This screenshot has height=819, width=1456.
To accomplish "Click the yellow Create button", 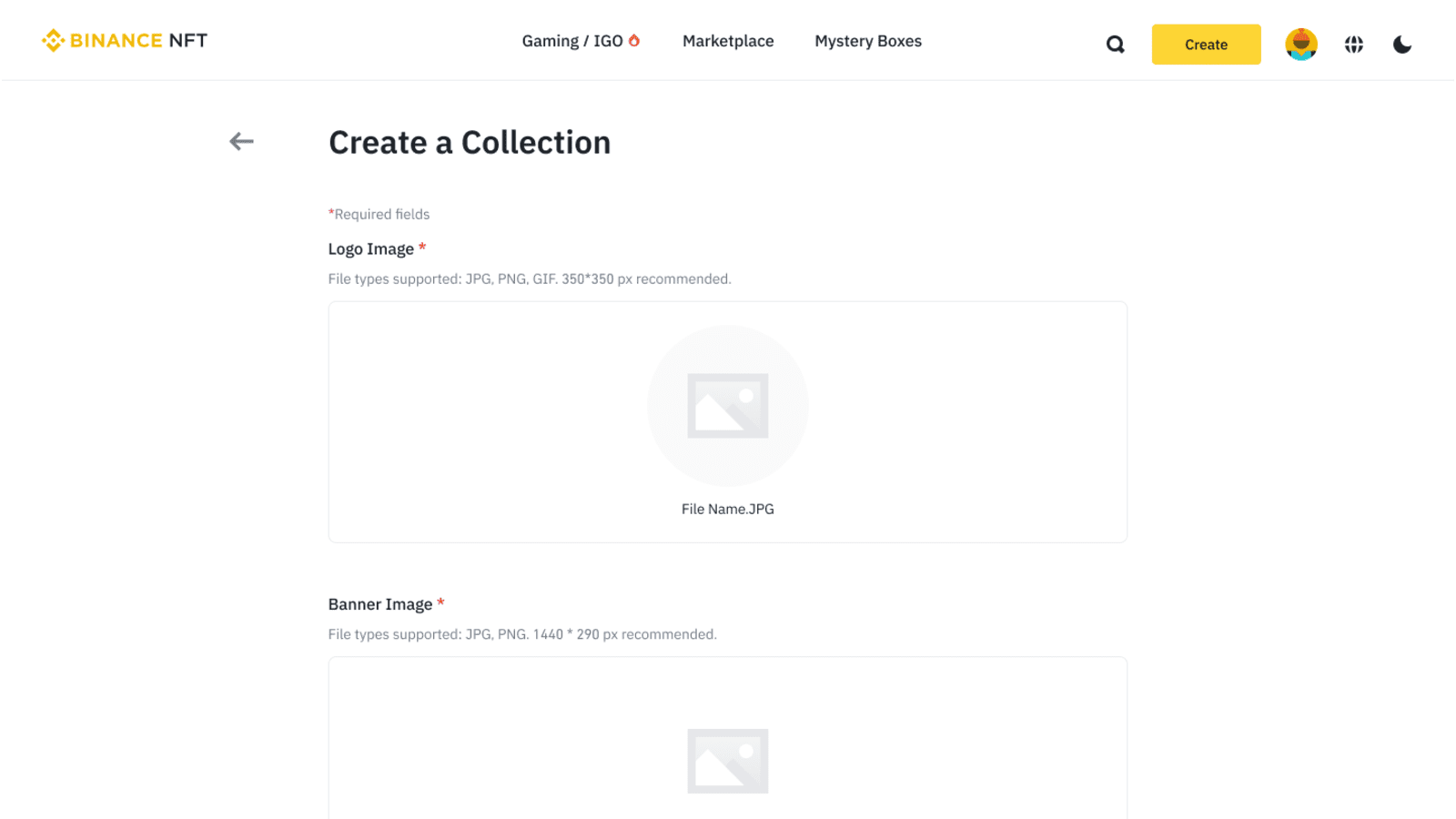I will pos(1206,44).
